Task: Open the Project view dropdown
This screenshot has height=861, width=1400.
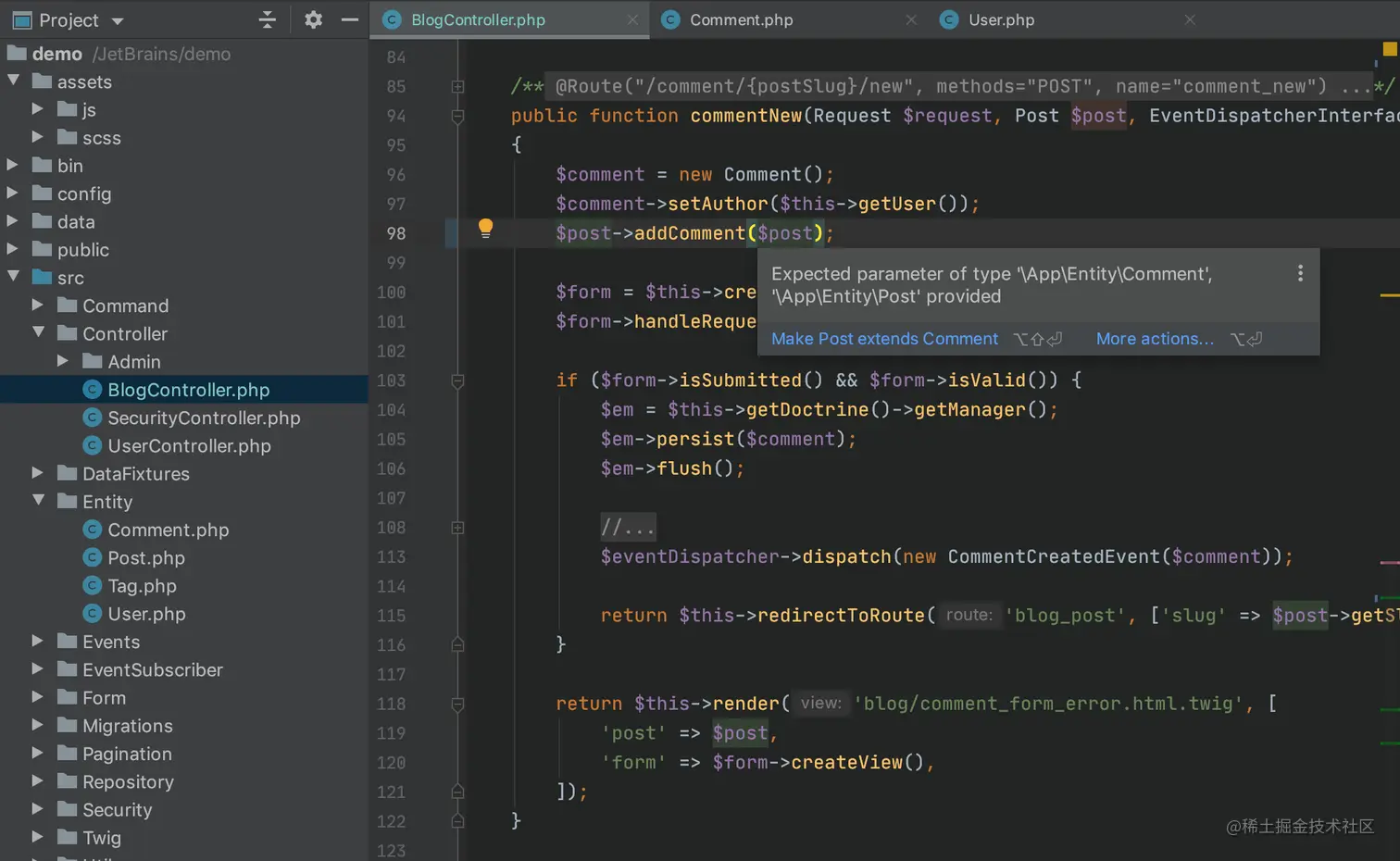Action: click(x=117, y=20)
